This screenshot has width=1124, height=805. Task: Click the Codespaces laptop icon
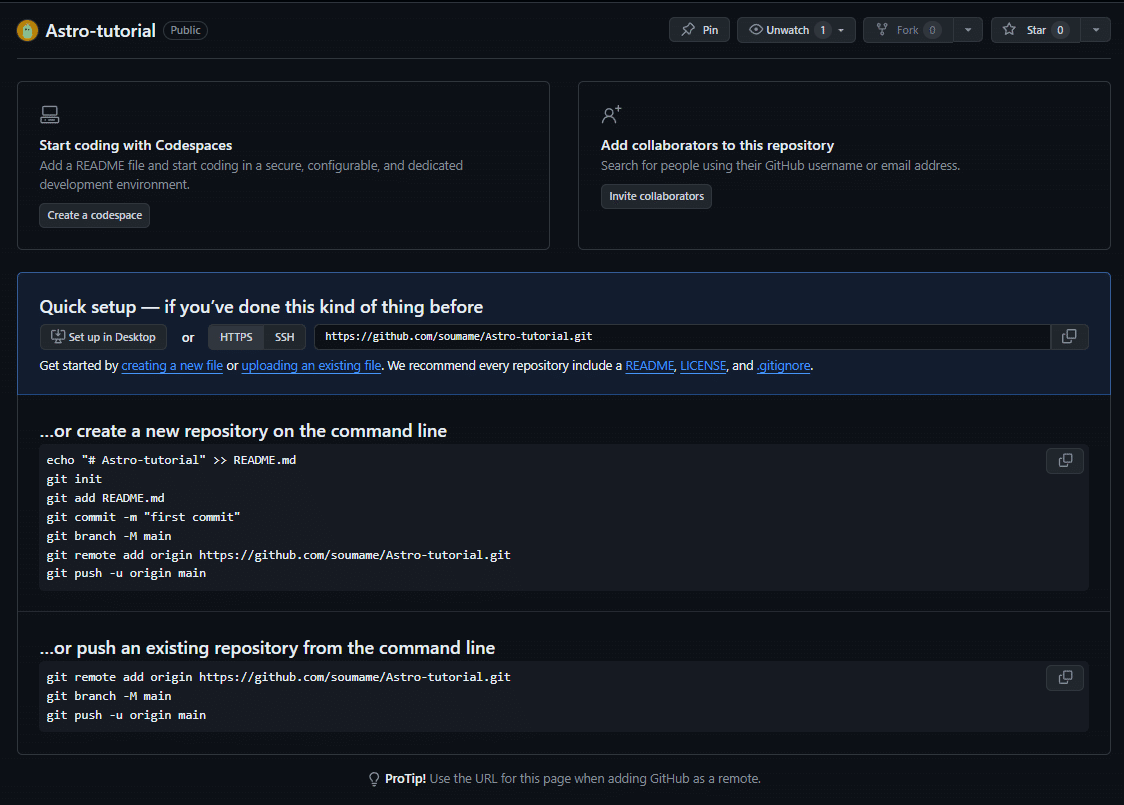tap(50, 115)
